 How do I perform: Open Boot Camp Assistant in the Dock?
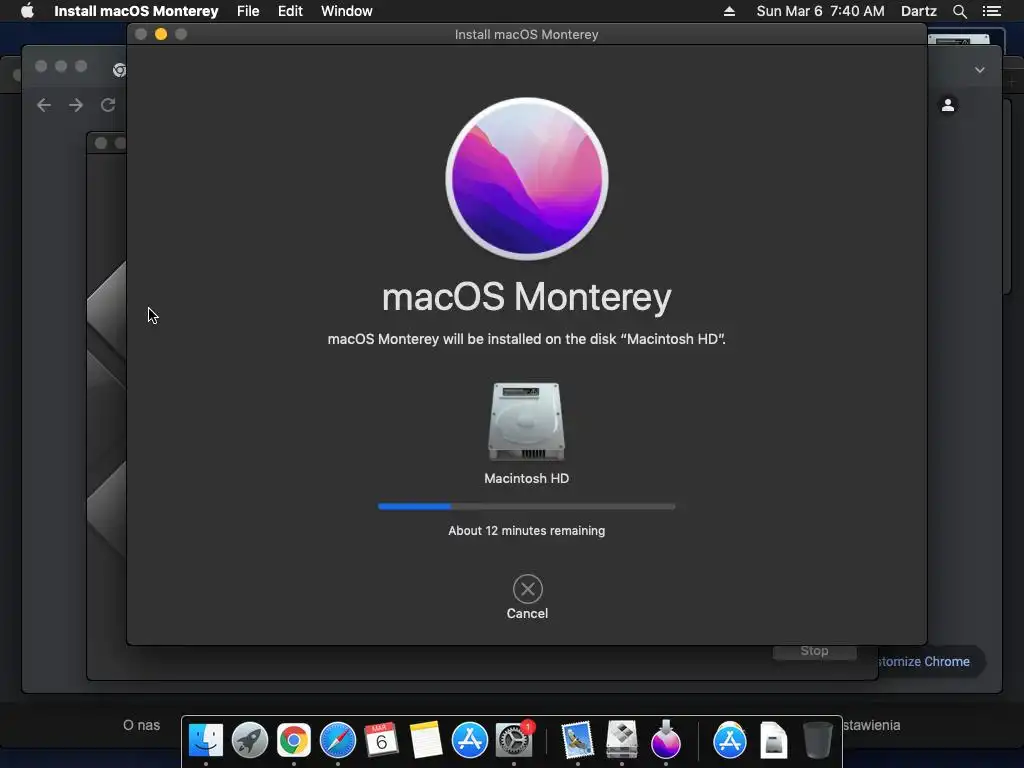(x=622, y=739)
